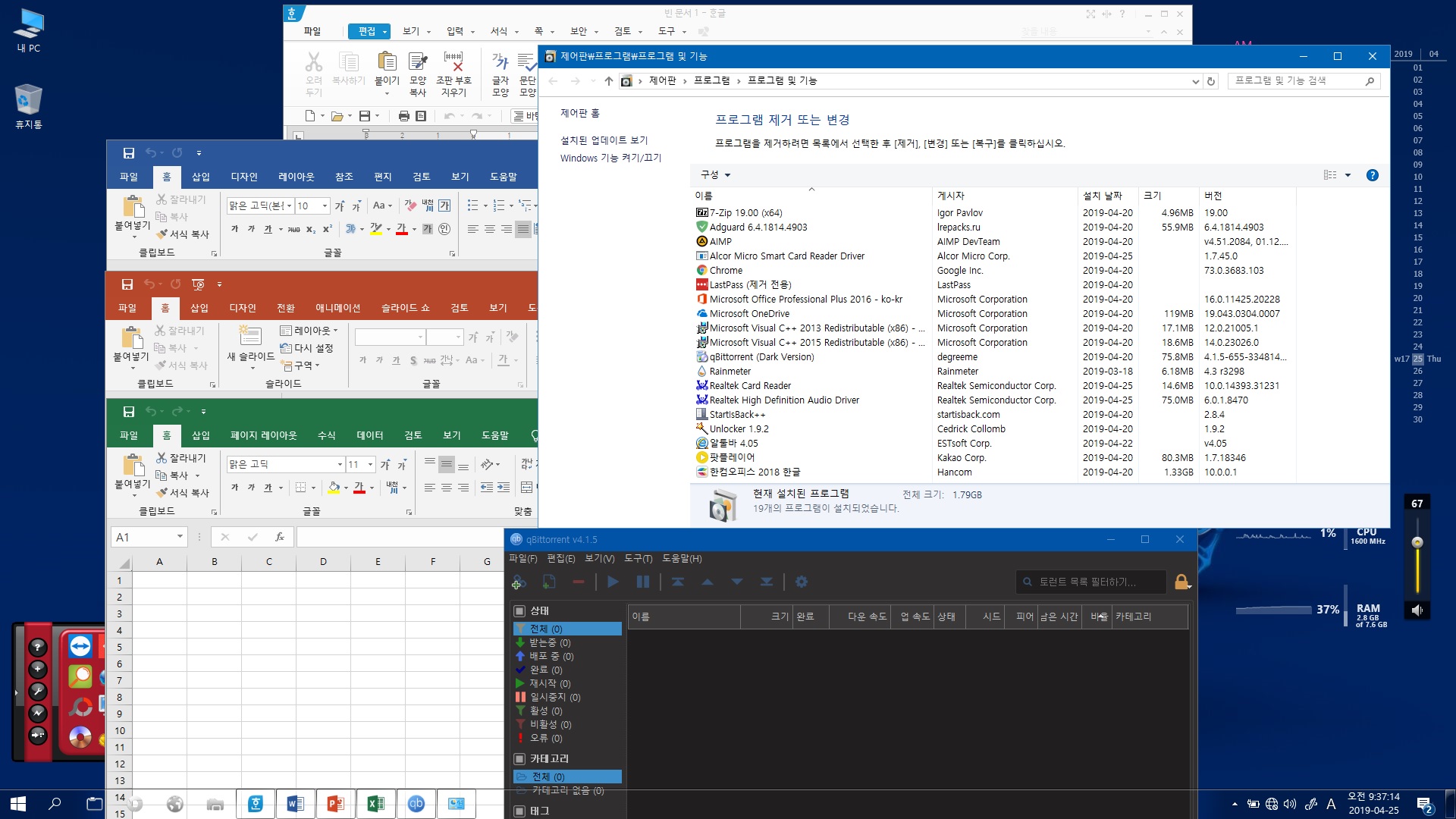Click up arrow in Control Panel navigation
This screenshot has width=1456, height=819.
click(x=608, y=81)
